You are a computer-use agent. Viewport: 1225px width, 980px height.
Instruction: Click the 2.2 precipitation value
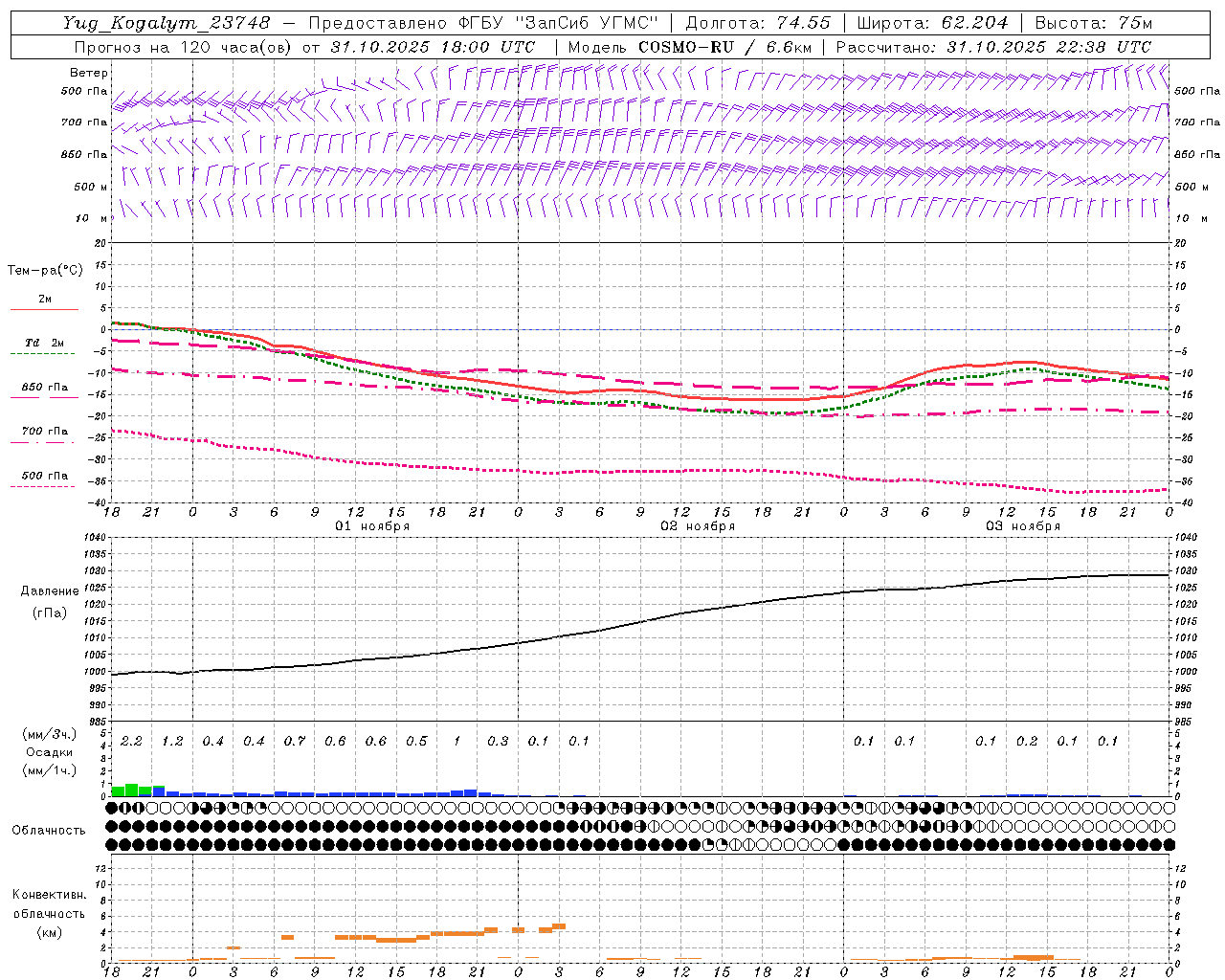[132, 742]
